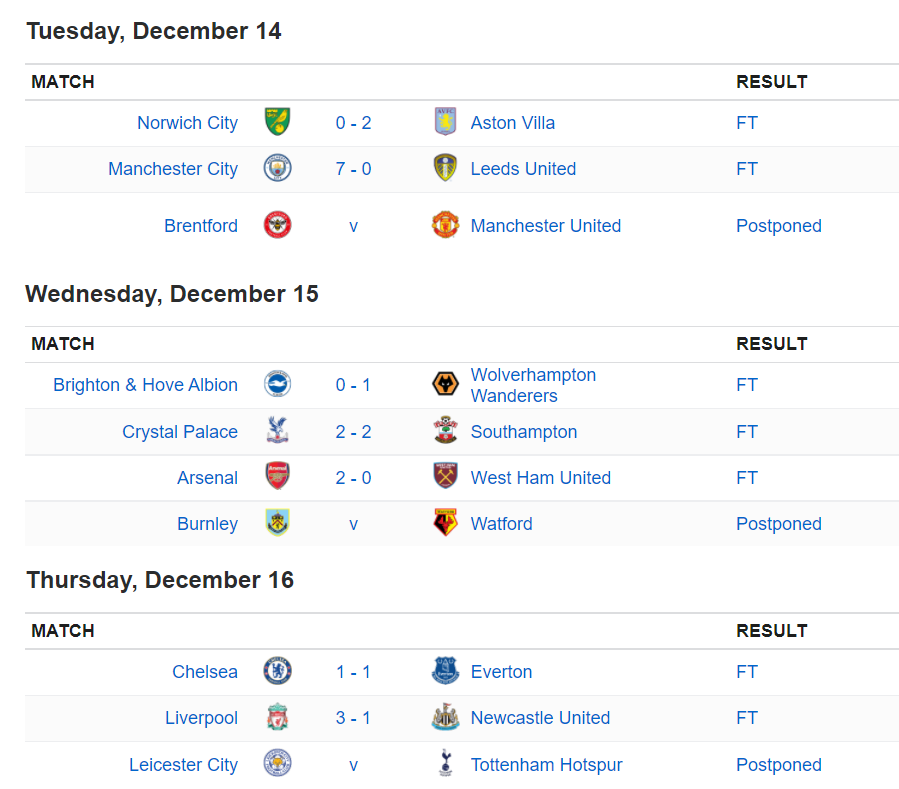The height and width of the screenshot is (789, 899).
Task: Open the 7 - 0 match score
Action: click(353, 169)
